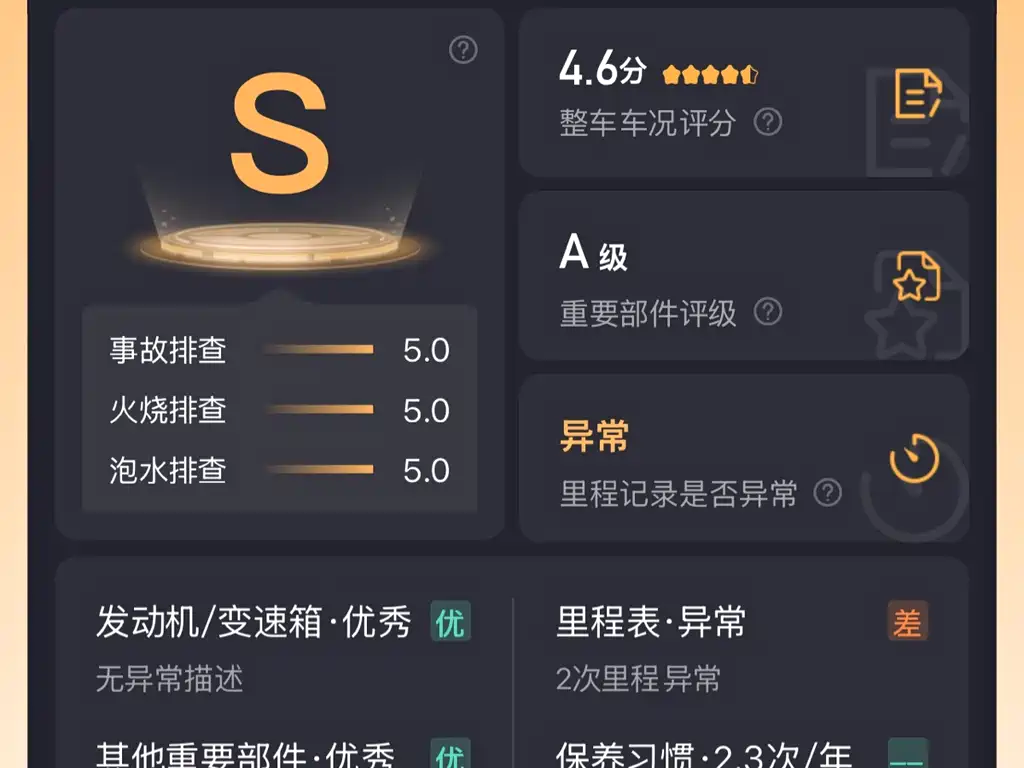
Task: Open help for 里程记录是否异常
Action: click(x=827, y=492)
